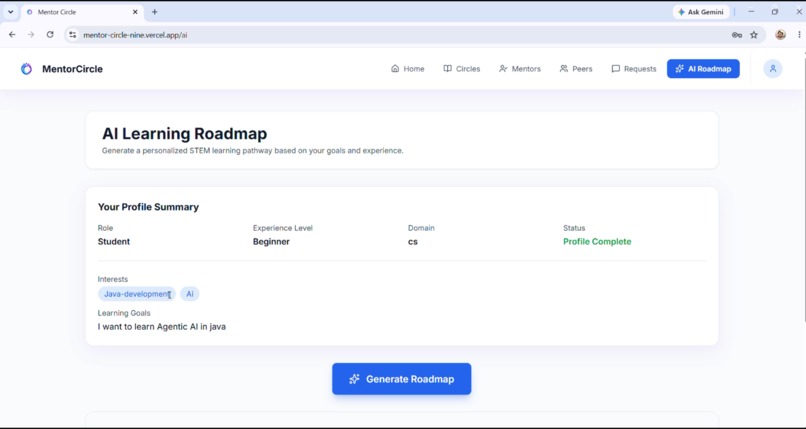Click the Generate Roadmap button
Screen dimensions: 806x429
coord(401,379)
